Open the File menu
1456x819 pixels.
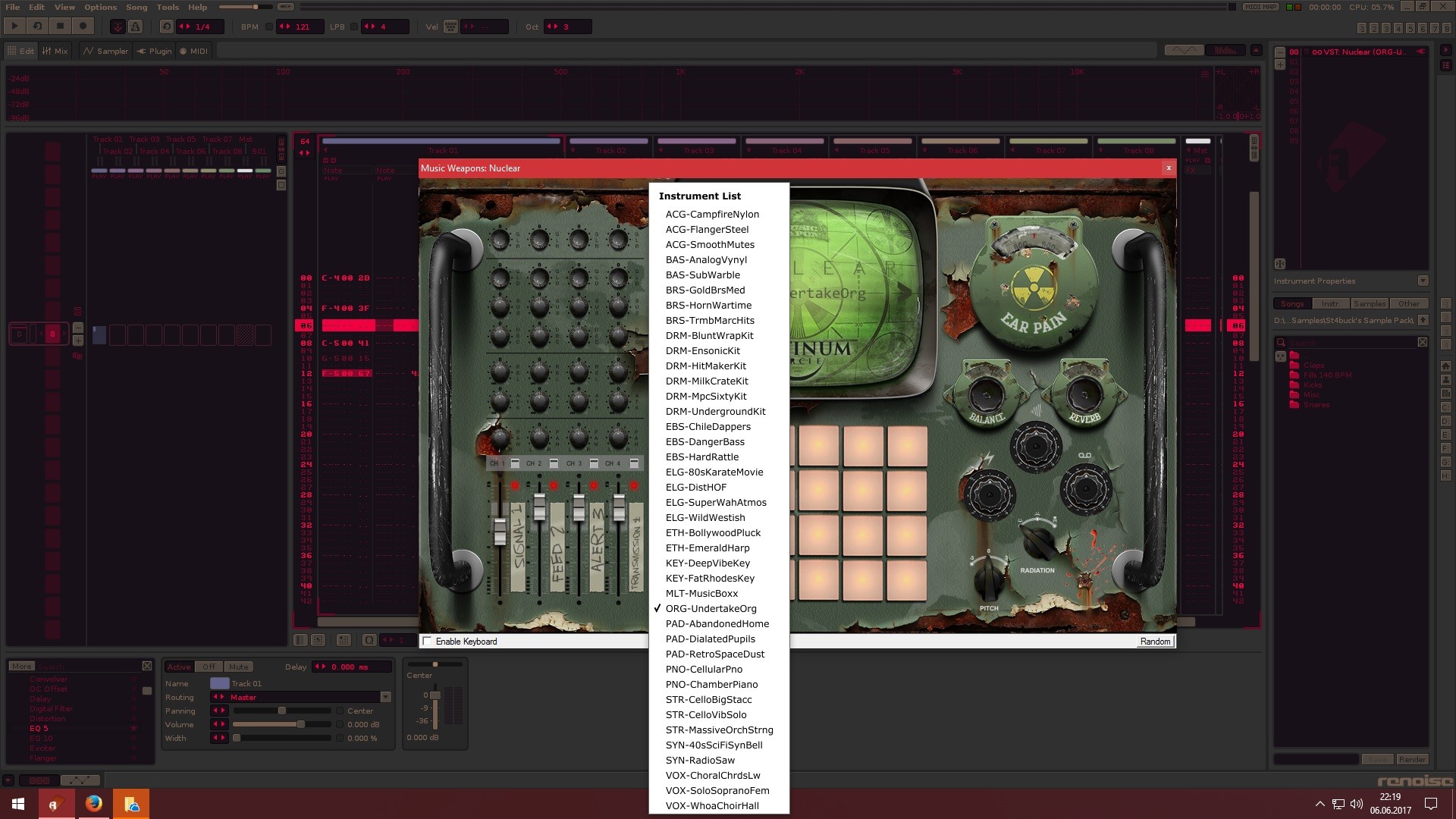point(13,7)
